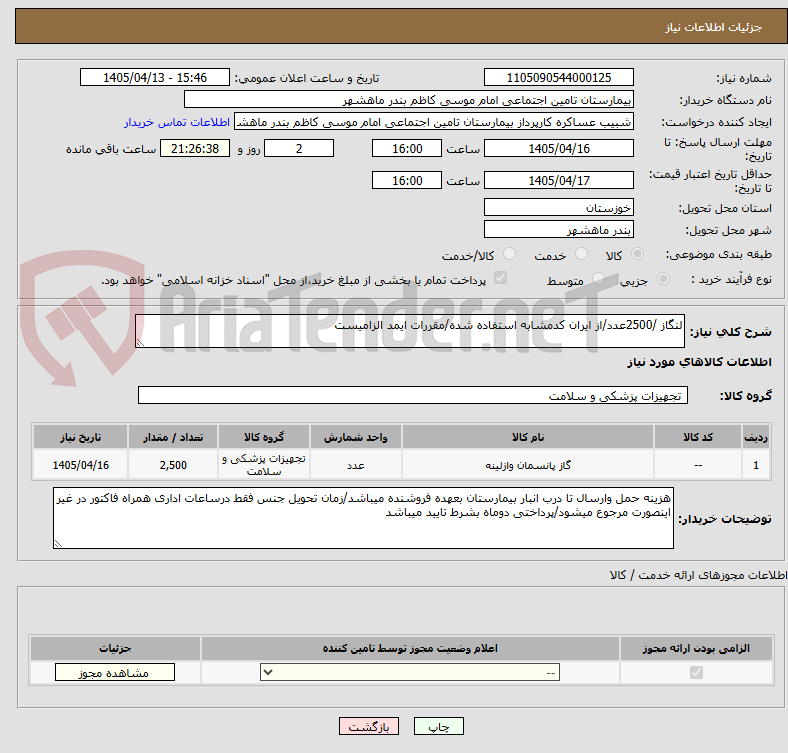Click the واحد شمارش column header
Screen dimensions: 788x753
click(x=356, y=437)
